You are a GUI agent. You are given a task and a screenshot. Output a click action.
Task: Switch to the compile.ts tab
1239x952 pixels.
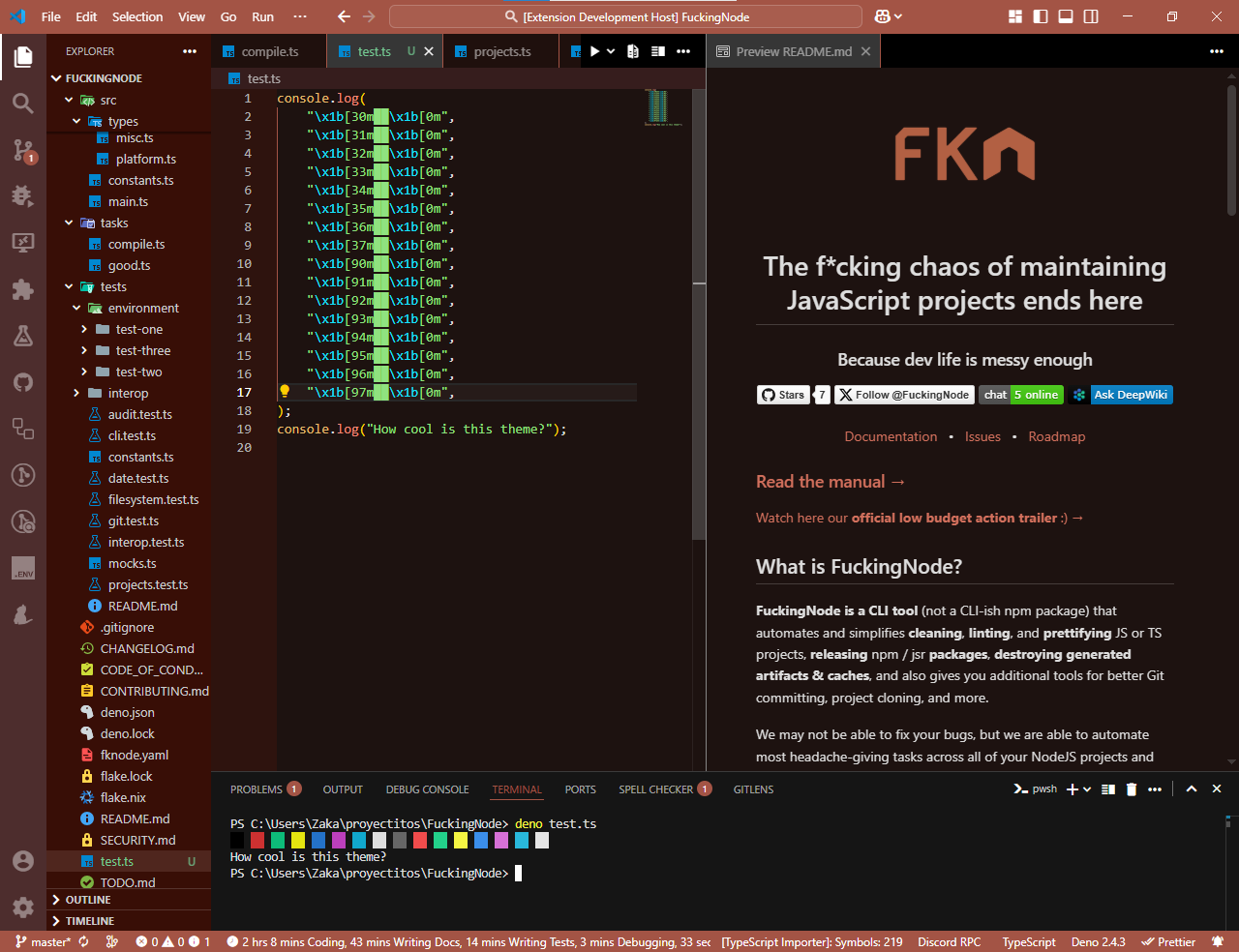269,51
